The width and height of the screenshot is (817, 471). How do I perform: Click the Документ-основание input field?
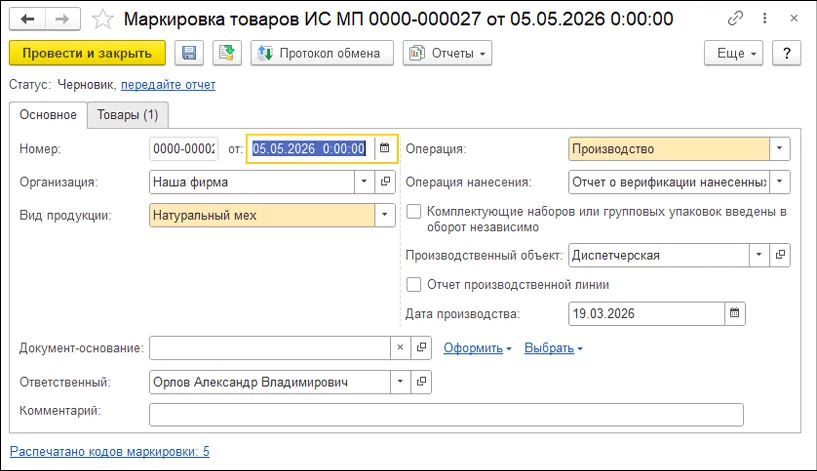[x=270, y=348]
